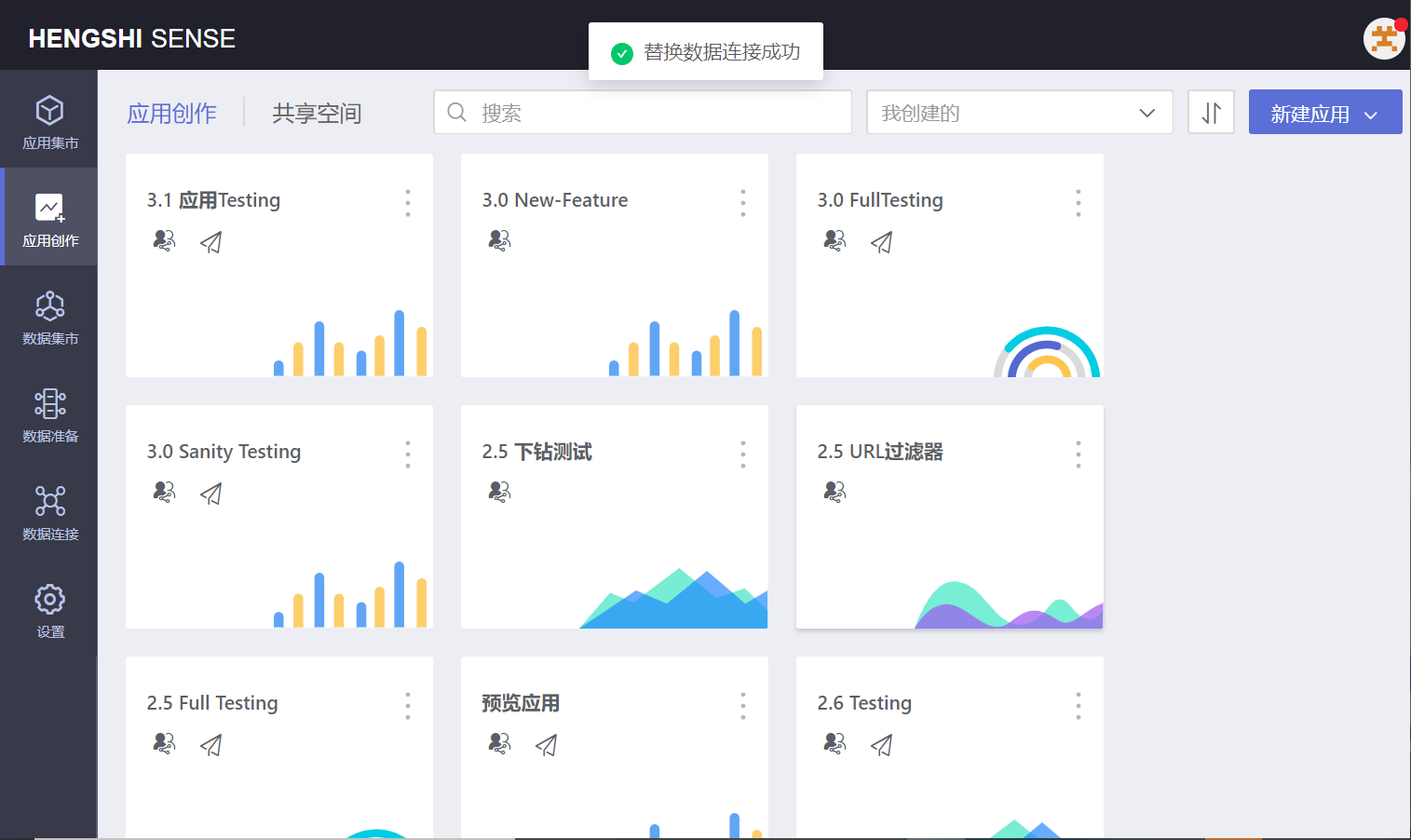Open 应用集市 in the sidebar
This screenshot has width=1411, height=840.
pyautogui.click(x=49, y=121)
